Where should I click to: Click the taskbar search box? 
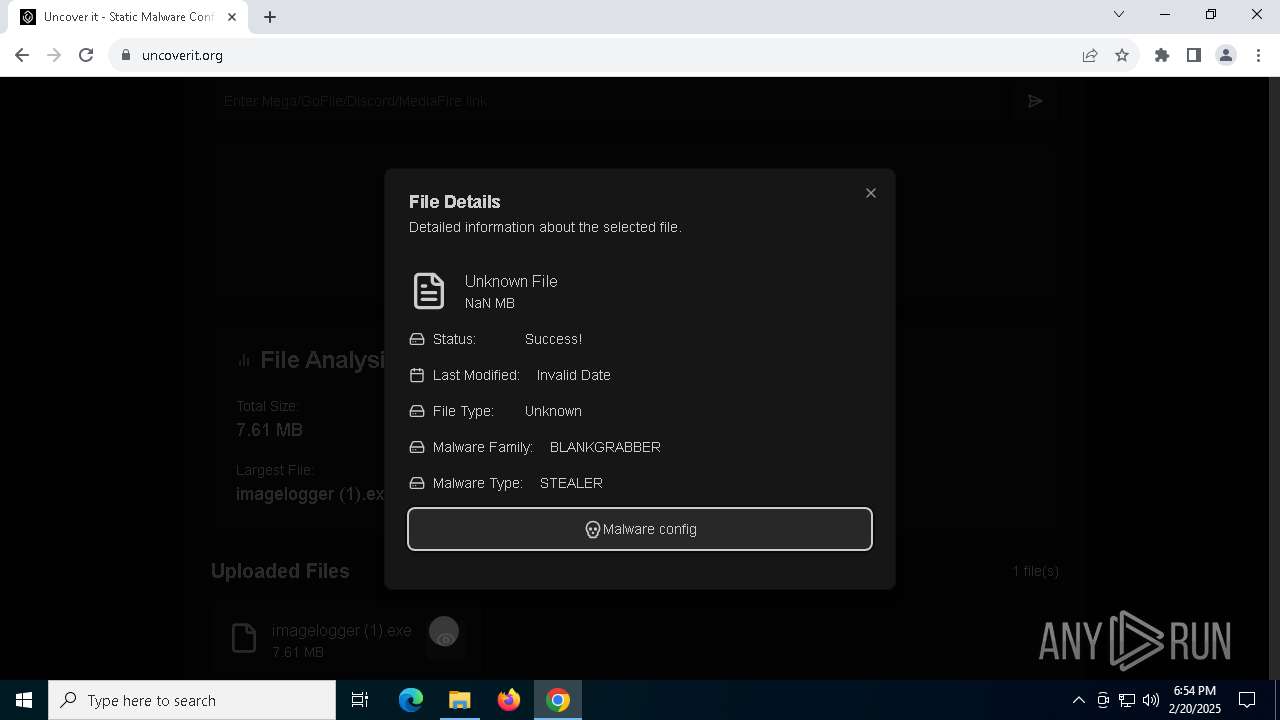point(192,700)
